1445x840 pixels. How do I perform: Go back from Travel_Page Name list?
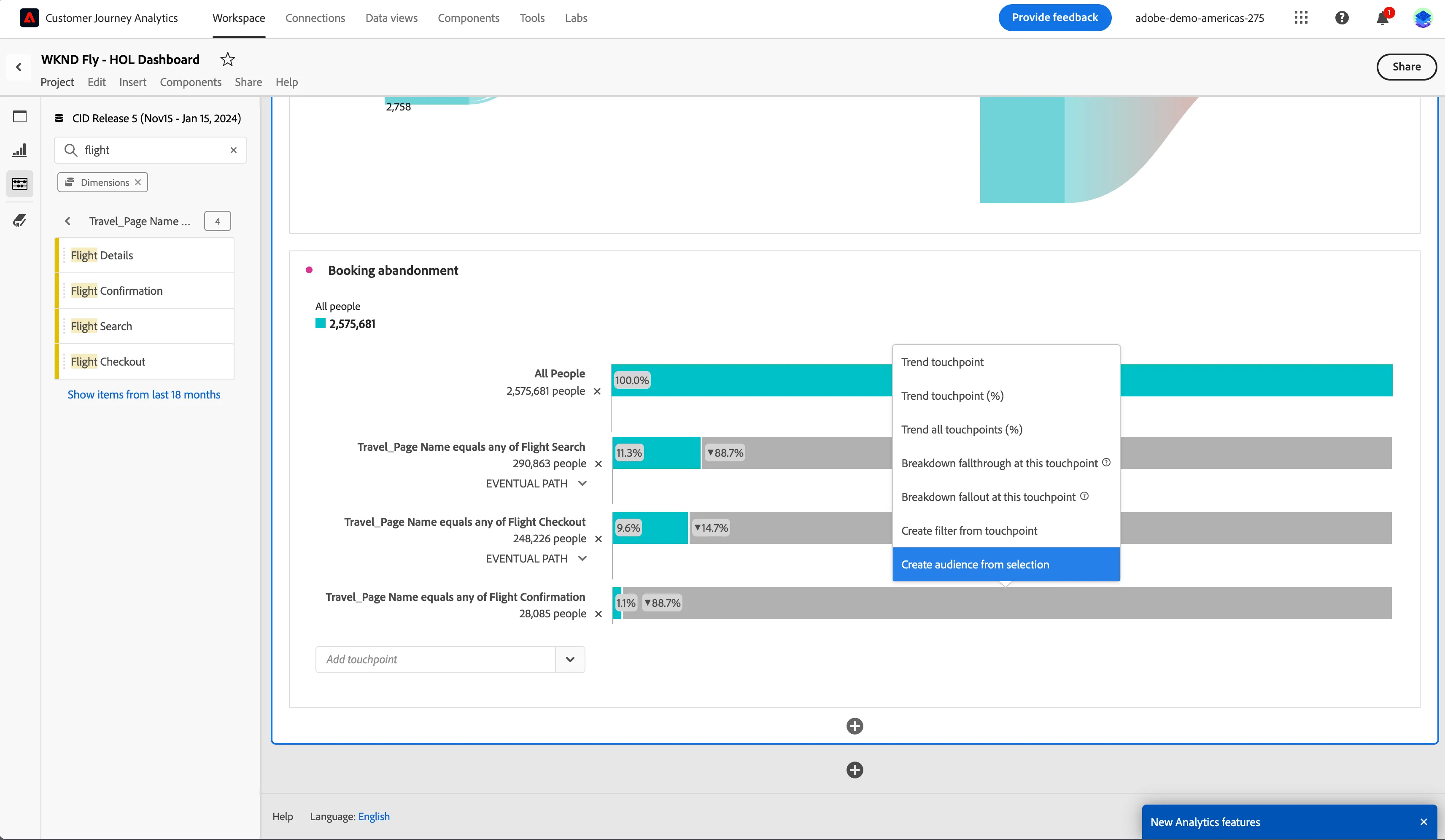coord(67,221)
